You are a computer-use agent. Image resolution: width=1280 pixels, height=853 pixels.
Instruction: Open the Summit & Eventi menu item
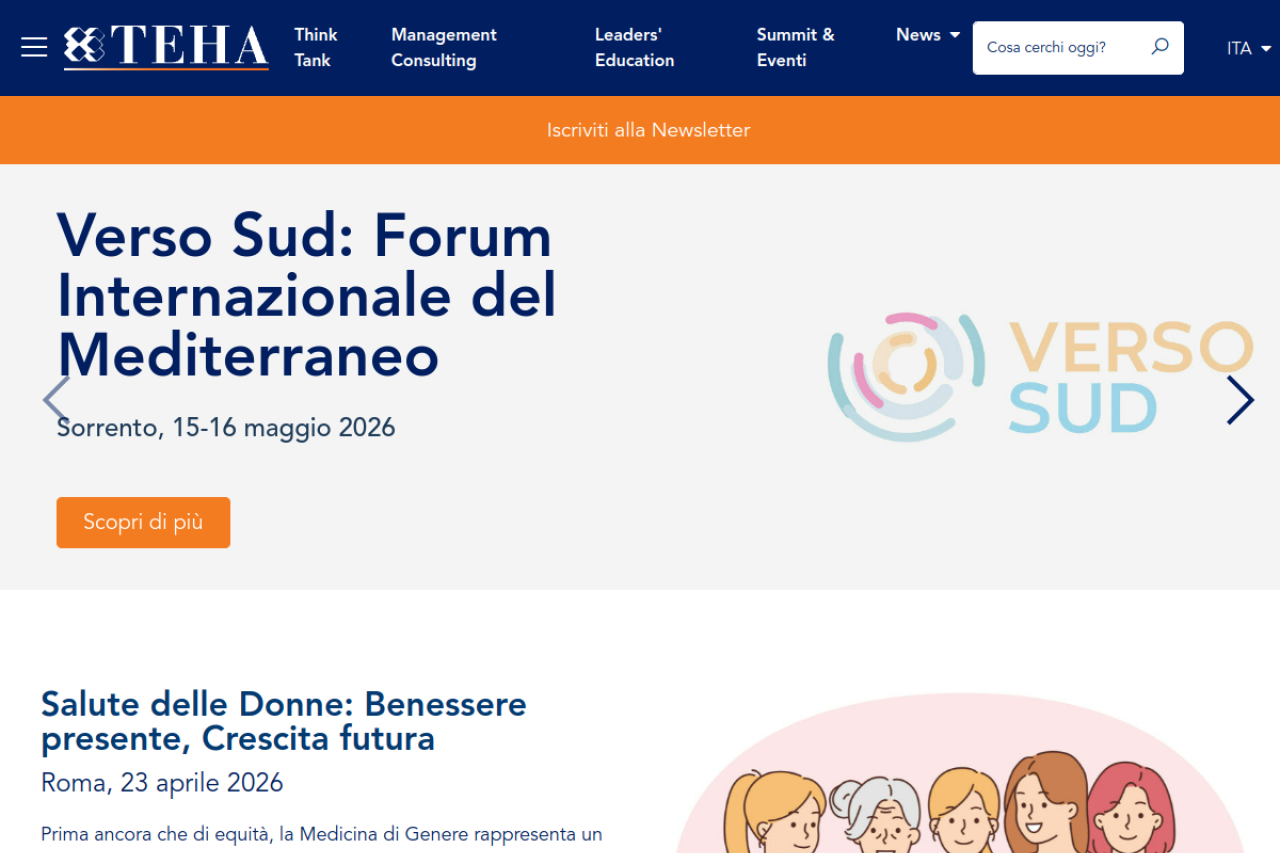[x=795, y=47]
